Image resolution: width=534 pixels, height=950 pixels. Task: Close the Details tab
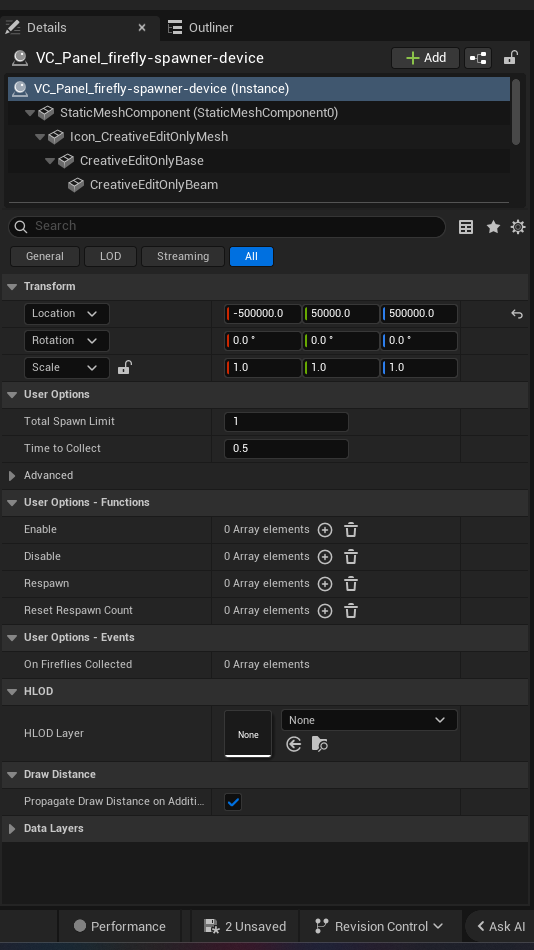point(142,28)
